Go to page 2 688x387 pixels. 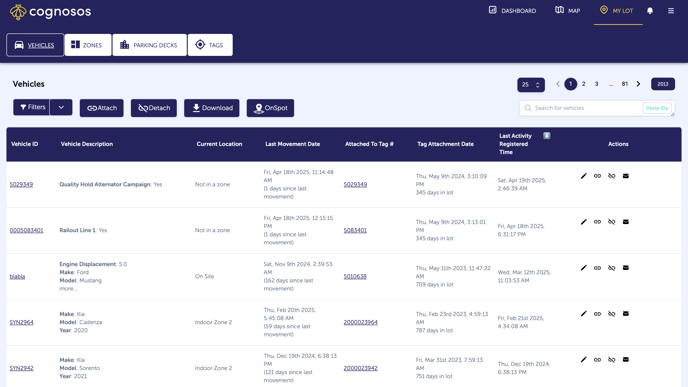coord(584,84)
